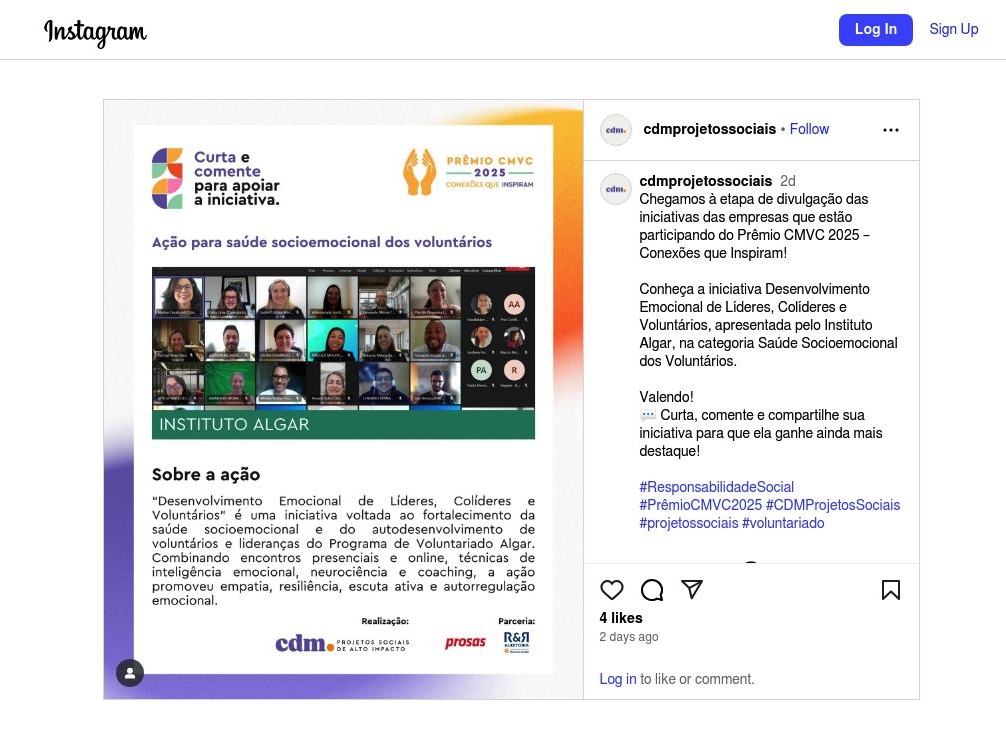Click the Log In button
This screenshot has width=1006, height=730.
click(875, 30)
